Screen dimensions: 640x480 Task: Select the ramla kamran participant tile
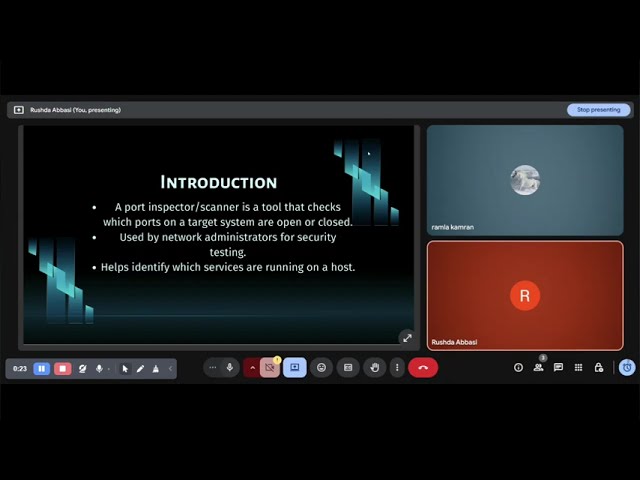tap(525, 180)
